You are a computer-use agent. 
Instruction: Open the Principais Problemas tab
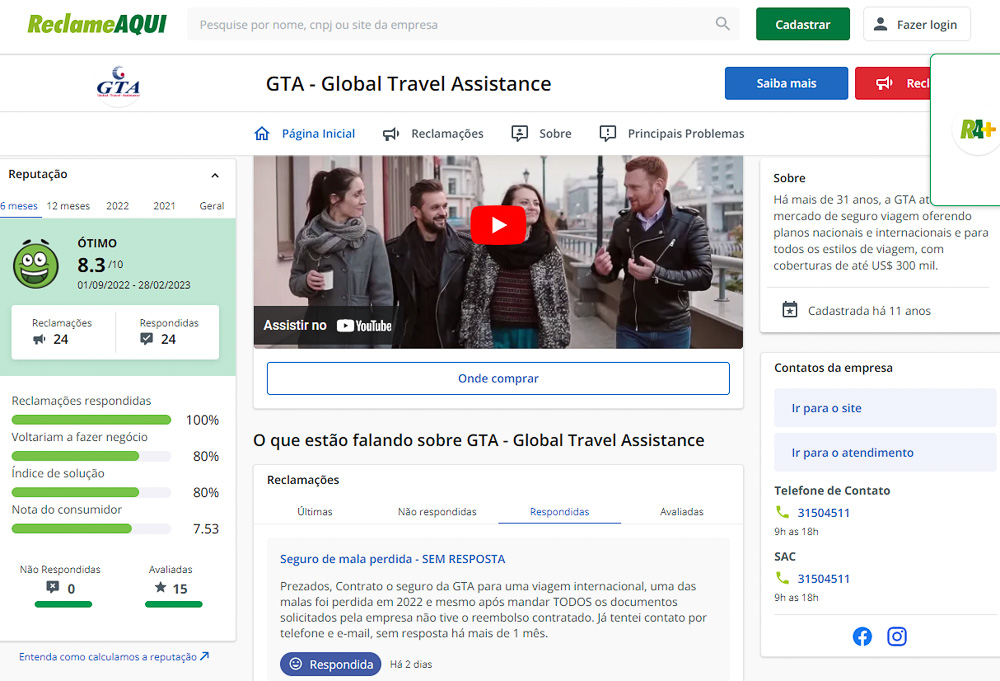tap(672, 133)
